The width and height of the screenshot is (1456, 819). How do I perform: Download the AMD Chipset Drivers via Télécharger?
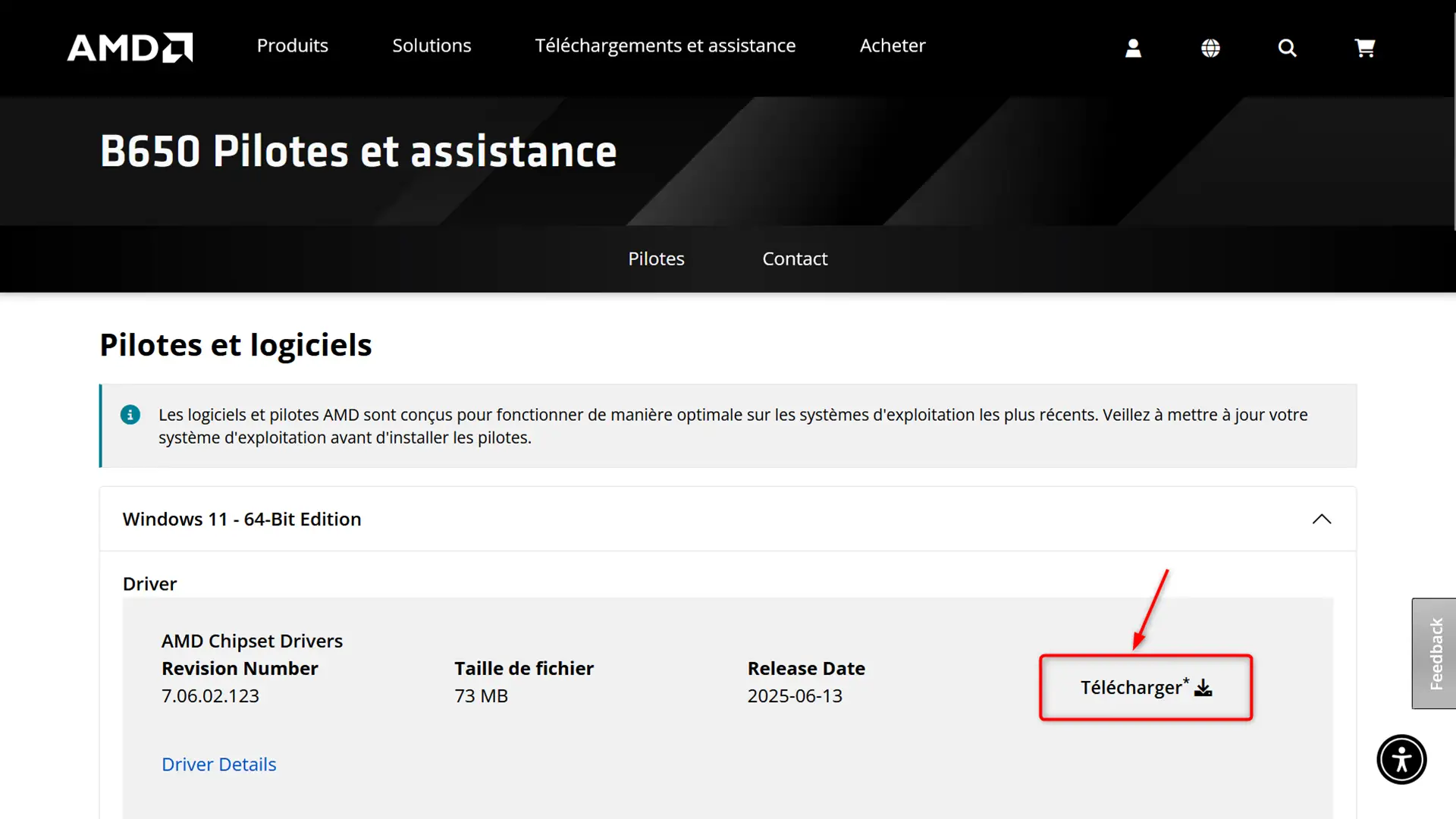pos(1146,687)
